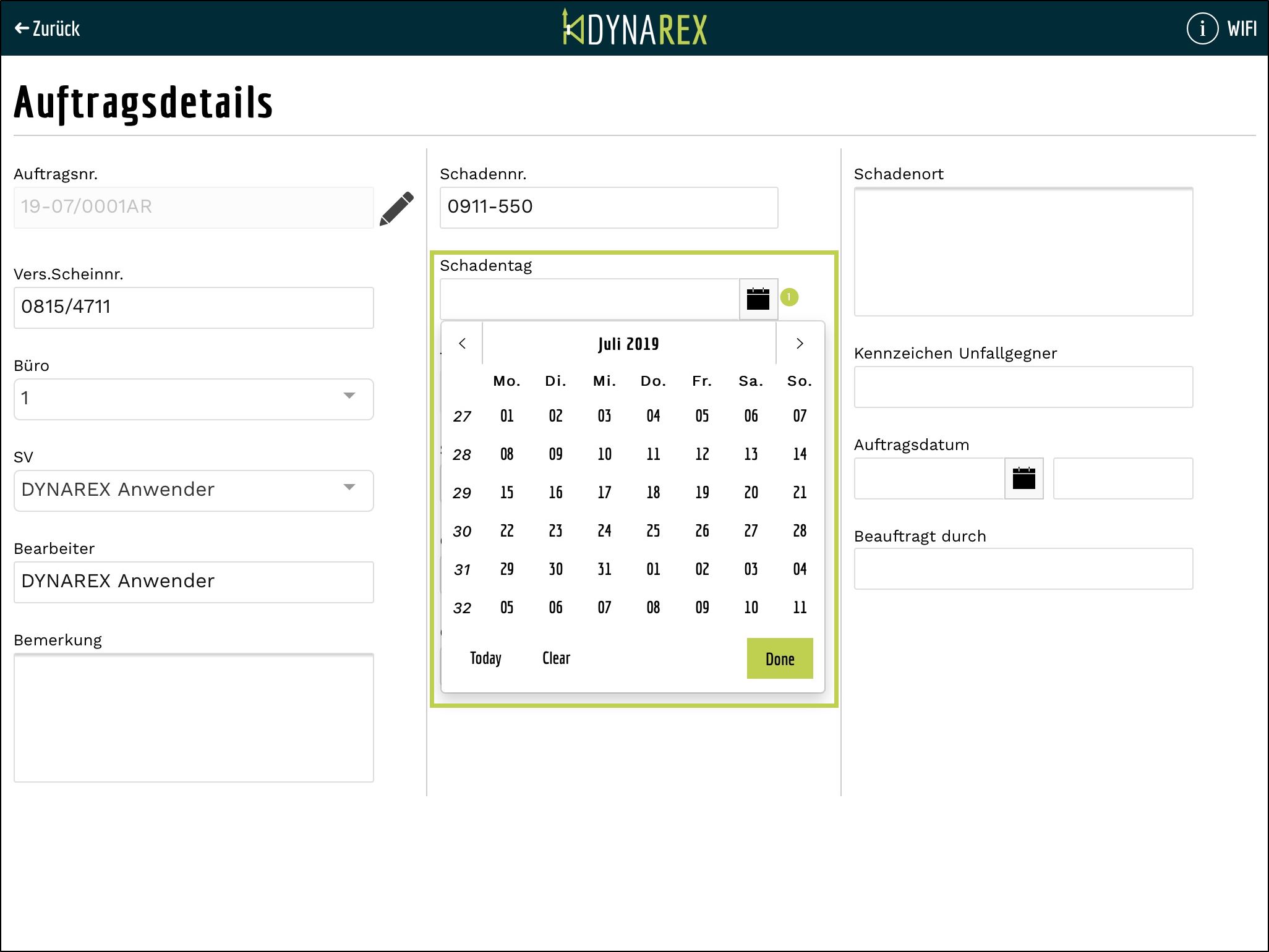Open the Schadentag calendar icon
This screenshot has width=1269, height=952.
(758, 299)
